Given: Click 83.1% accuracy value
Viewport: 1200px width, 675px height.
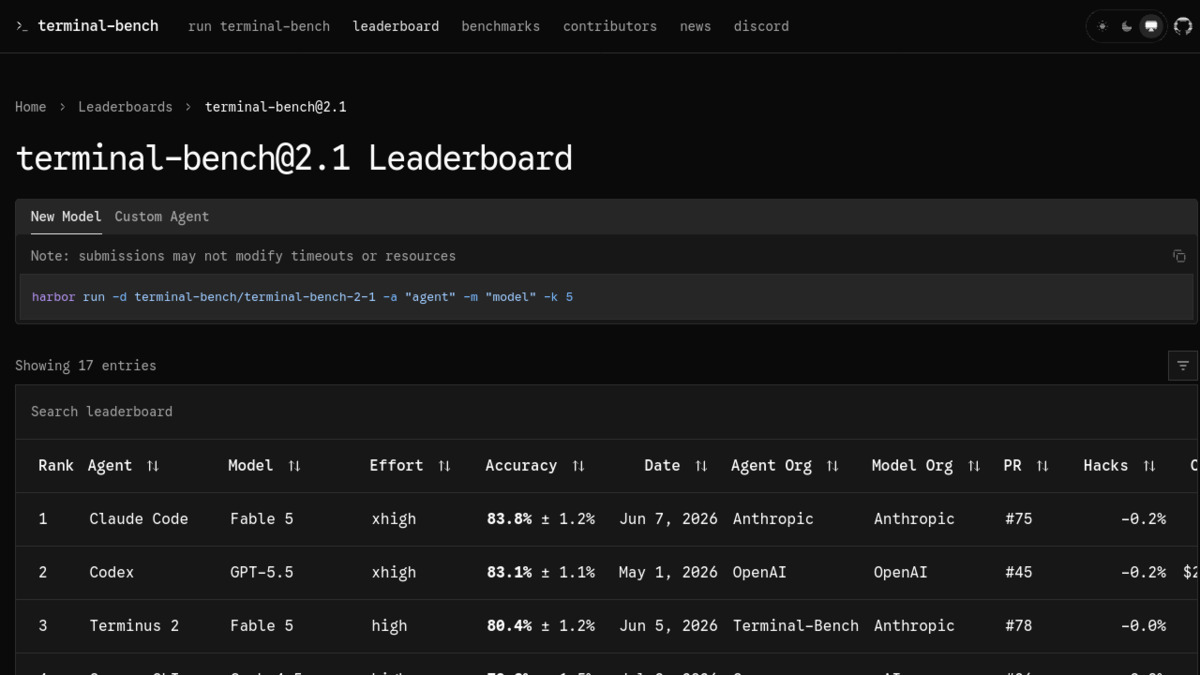Looking at the screenshot, I should click(509, 573).
